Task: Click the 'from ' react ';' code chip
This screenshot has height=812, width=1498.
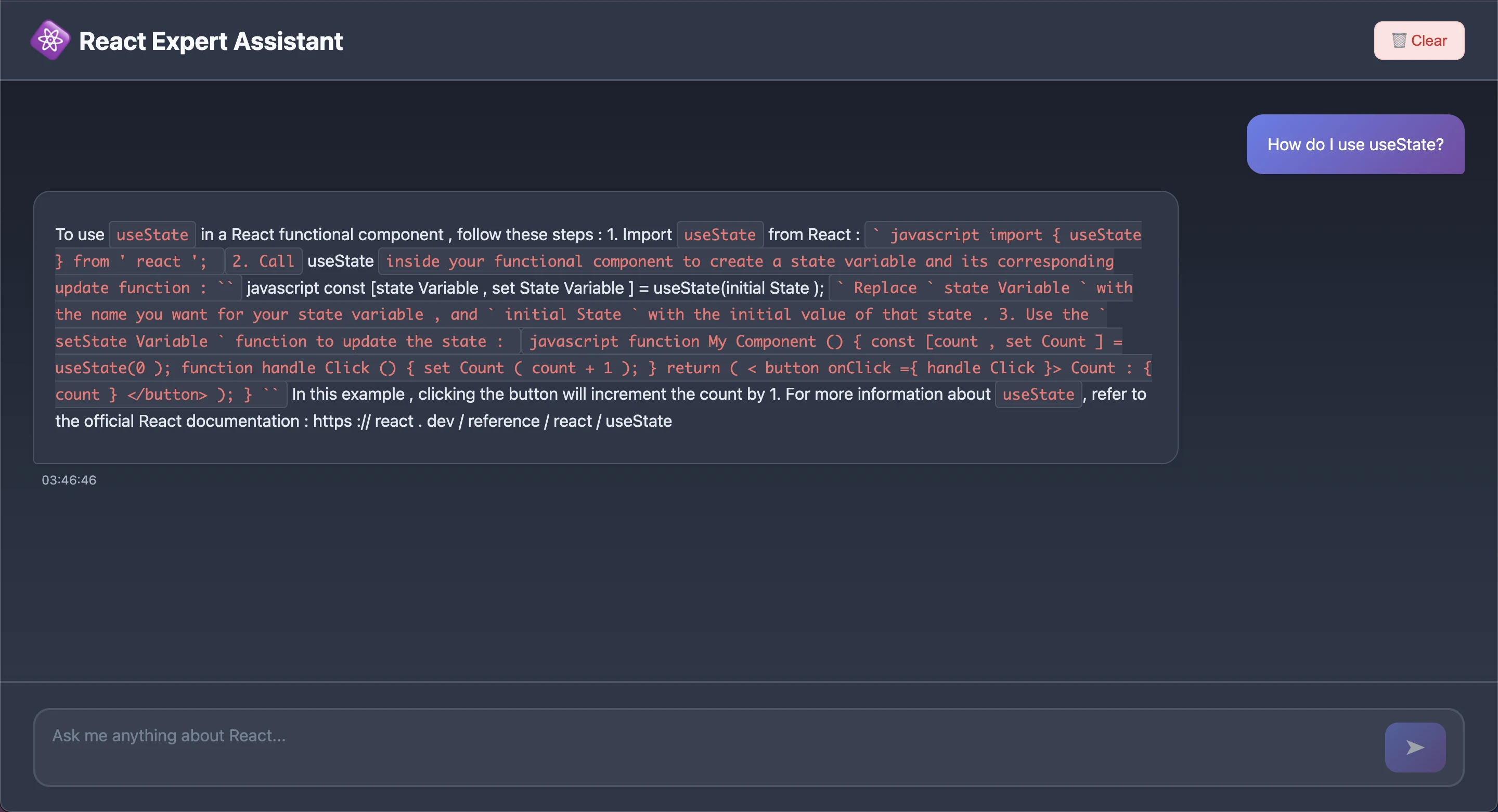Action: coord(138,261)
